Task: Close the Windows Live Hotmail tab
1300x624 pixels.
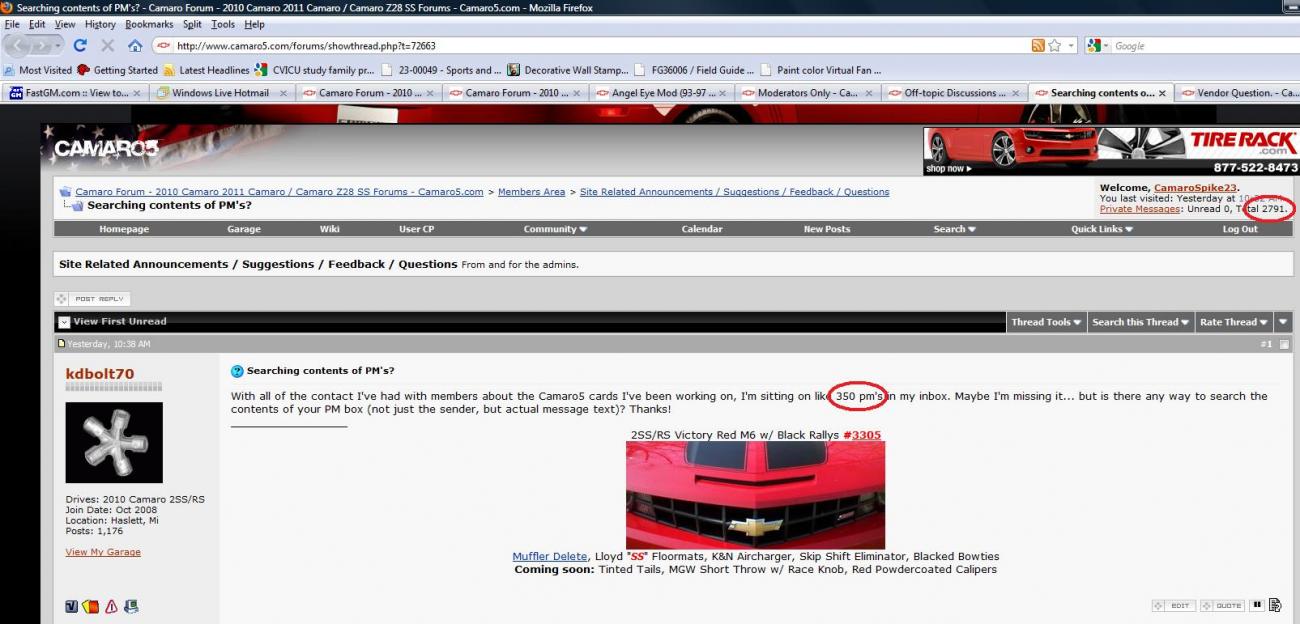Action: tap(283, 93)
